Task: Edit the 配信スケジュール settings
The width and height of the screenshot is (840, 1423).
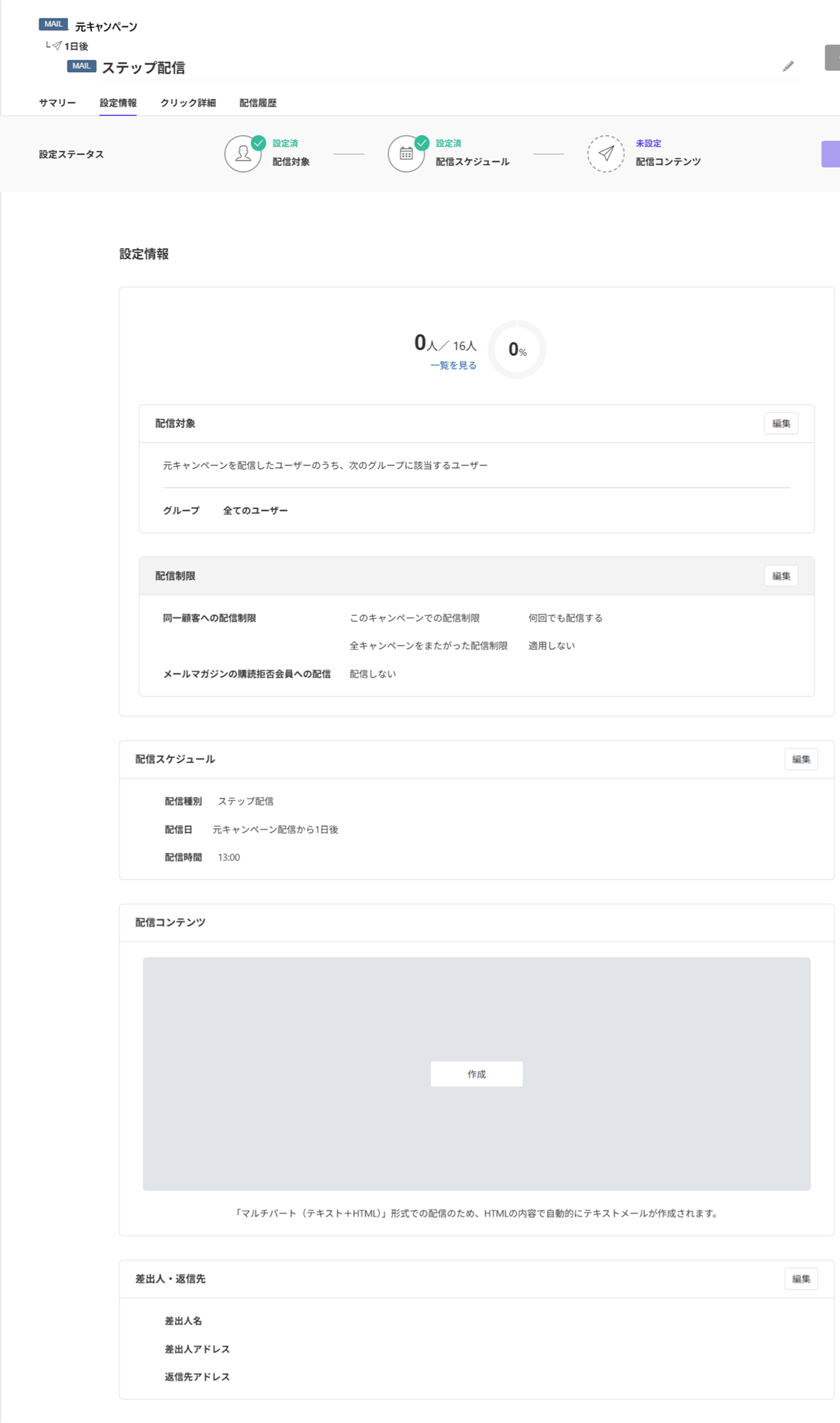Action: 800,760
